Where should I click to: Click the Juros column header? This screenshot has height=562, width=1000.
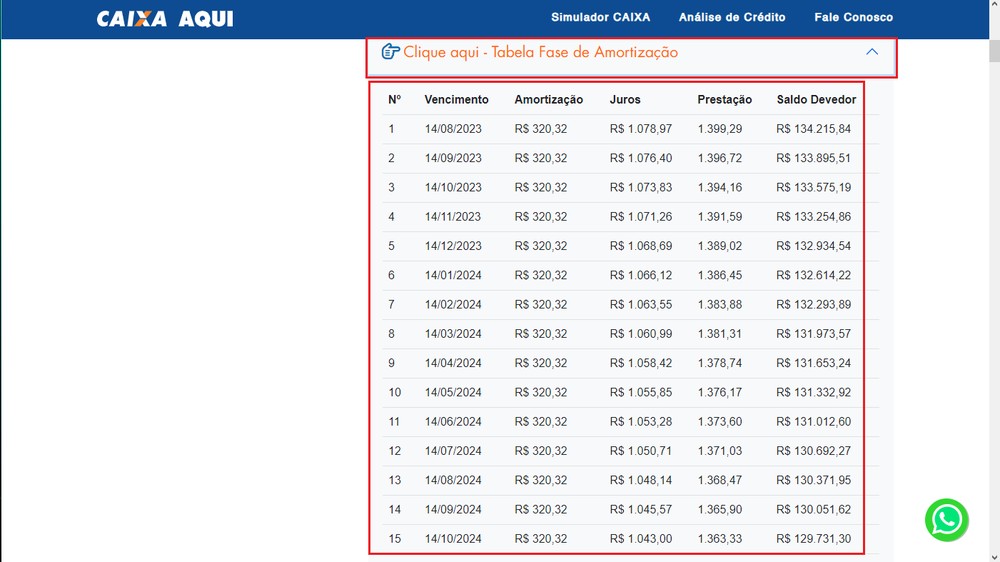pos(624,100)
